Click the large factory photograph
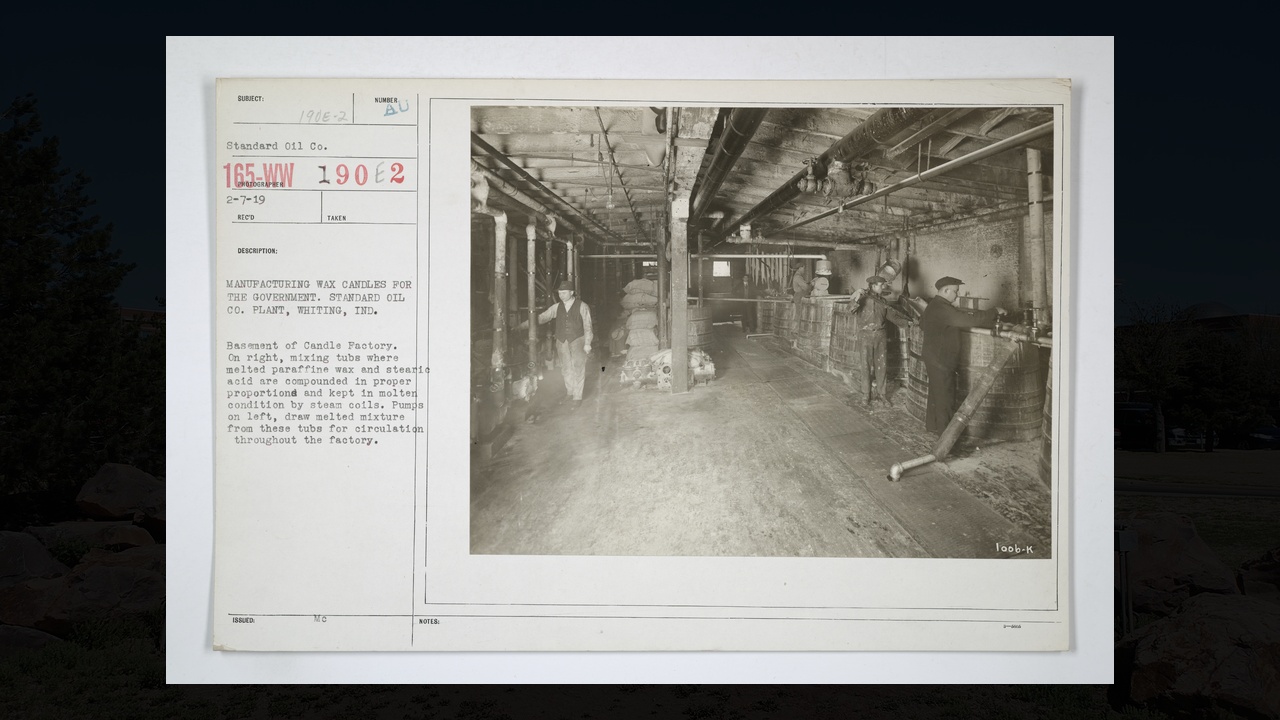This screenshot has width=1280, height=720. tap(761, 332)
